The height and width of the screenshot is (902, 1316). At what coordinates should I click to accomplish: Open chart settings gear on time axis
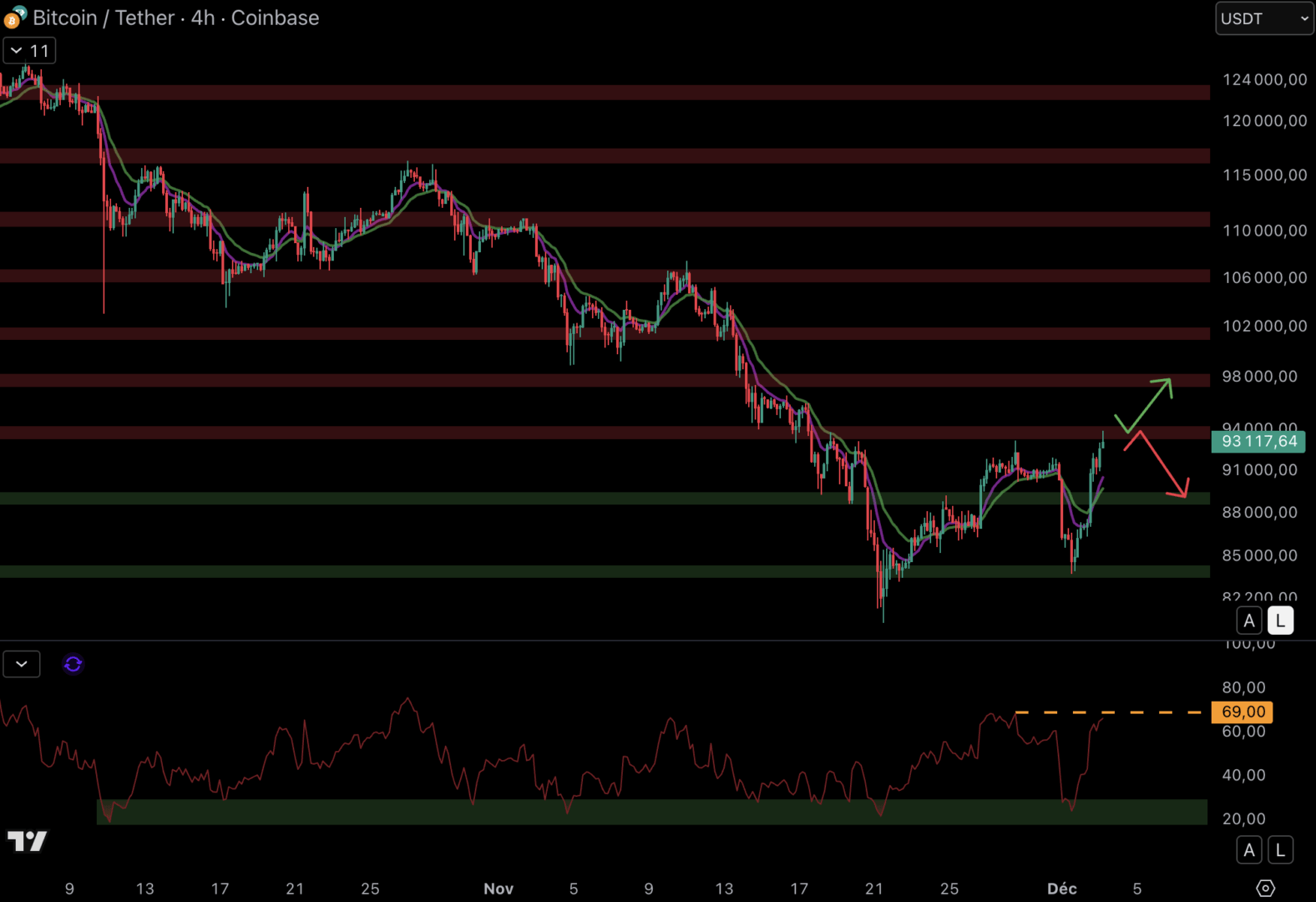coord(1265,888)
